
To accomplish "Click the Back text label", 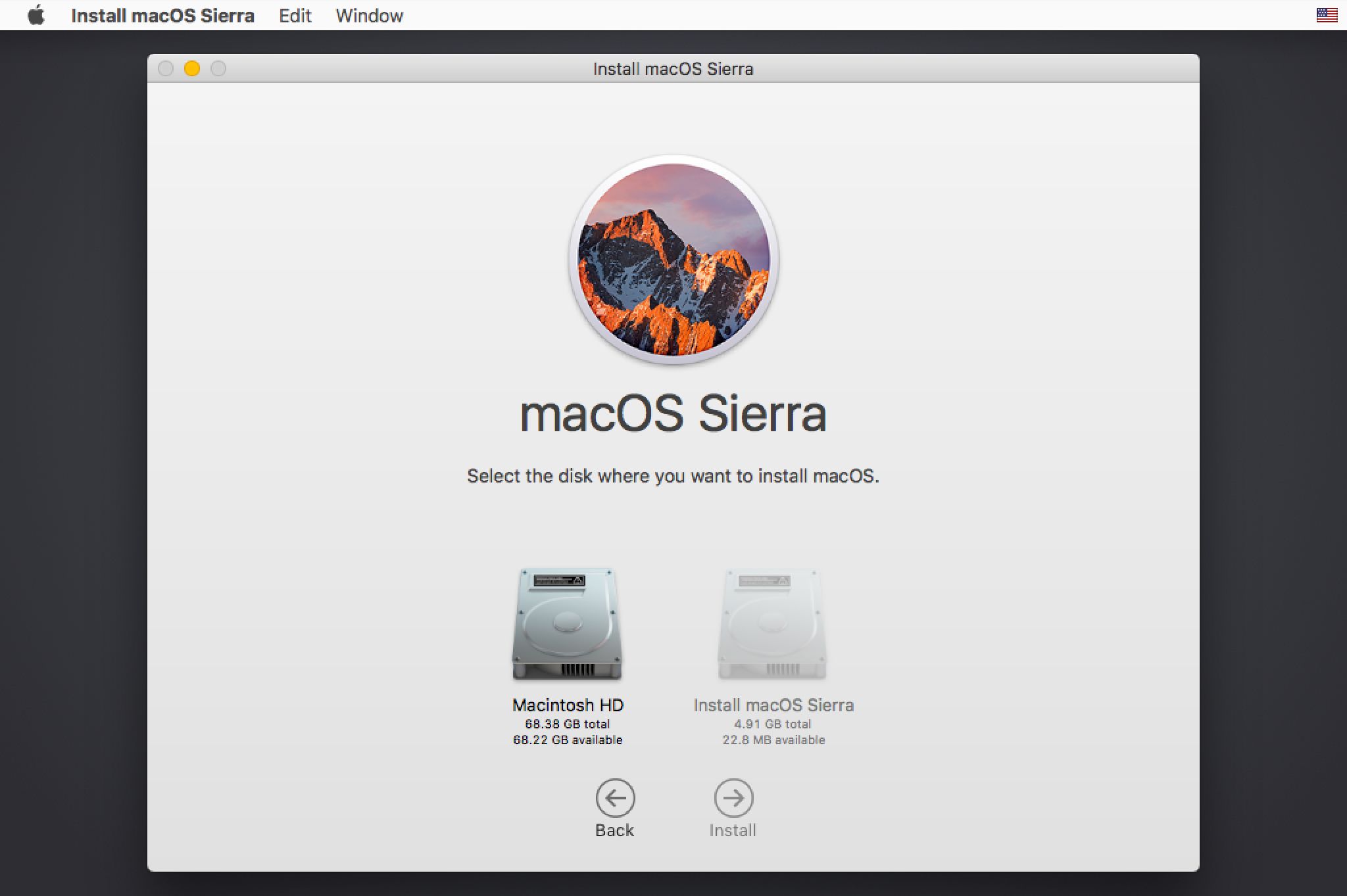I will (x=614, y=830).
